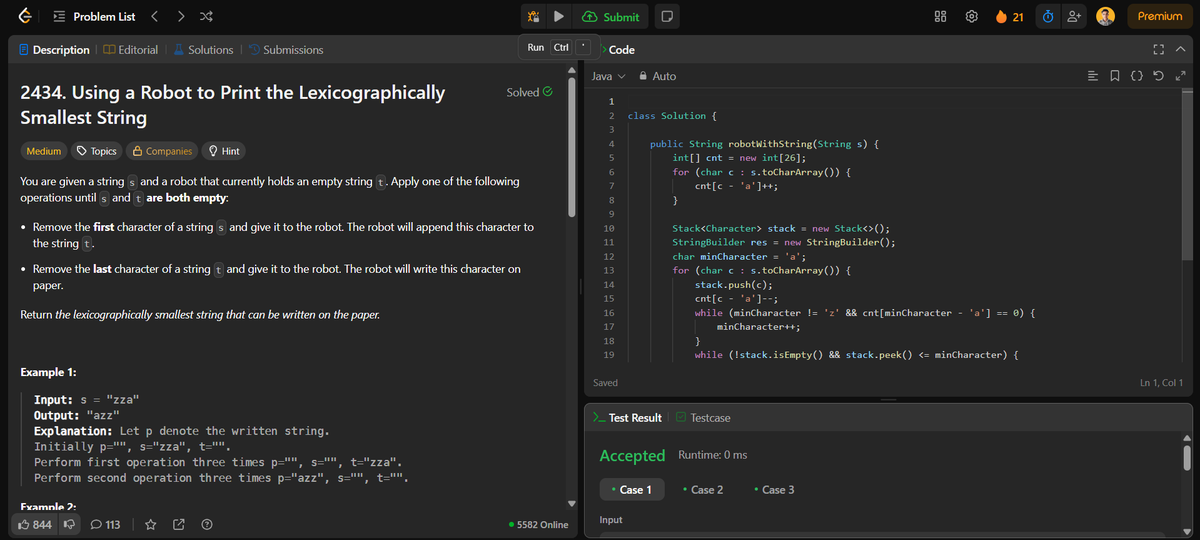This screenshot has height=540, width=1200.
Task: Open the 113 comments
Action: (105, 524)
